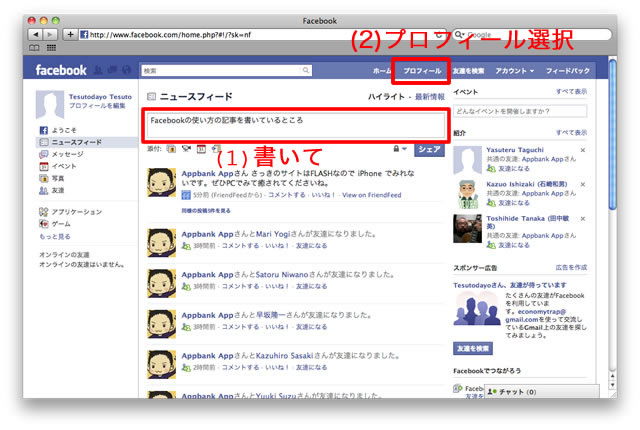Attach a link using the link icon
This screenshot has height=430, width=640.
(216, 149)
